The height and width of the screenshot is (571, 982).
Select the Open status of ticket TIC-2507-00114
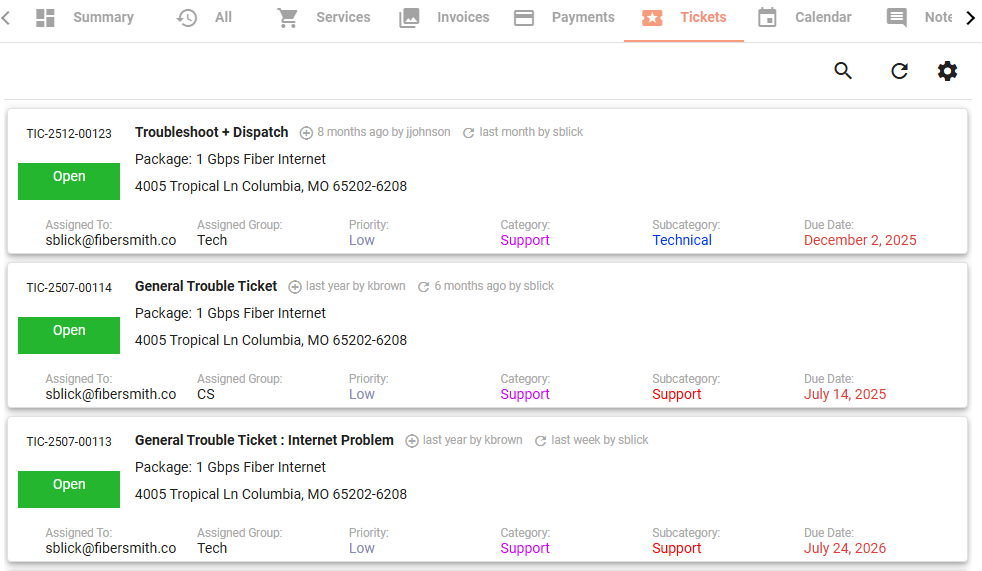69,336
